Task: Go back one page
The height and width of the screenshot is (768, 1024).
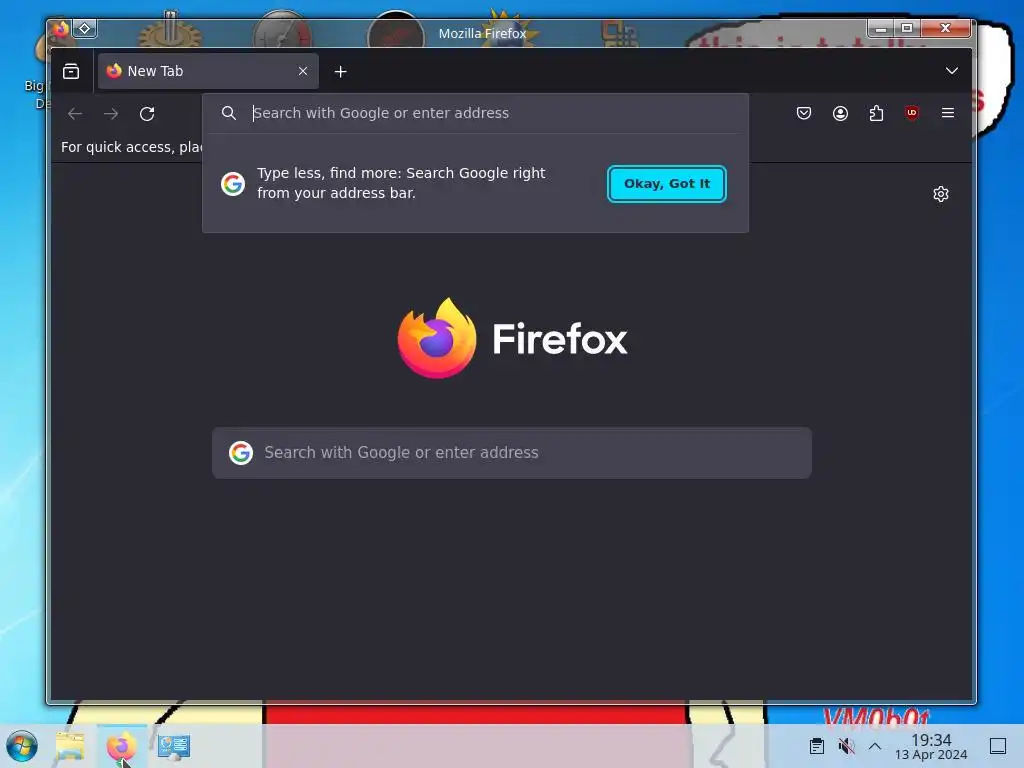Action: (x=75, y=114)
